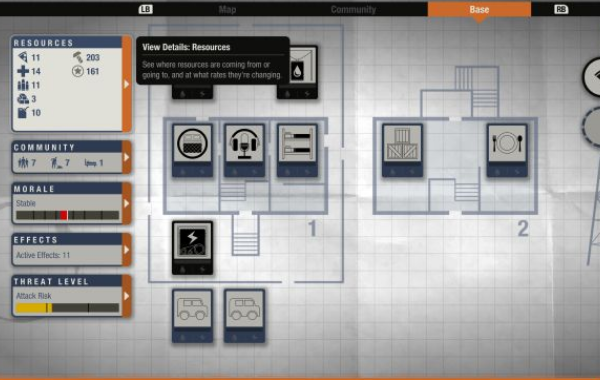Image resolution: width=600 pixels, height=380 pixels.
Task: Expand the Threat Level panel arrow
Action: [x=127, y=296]
